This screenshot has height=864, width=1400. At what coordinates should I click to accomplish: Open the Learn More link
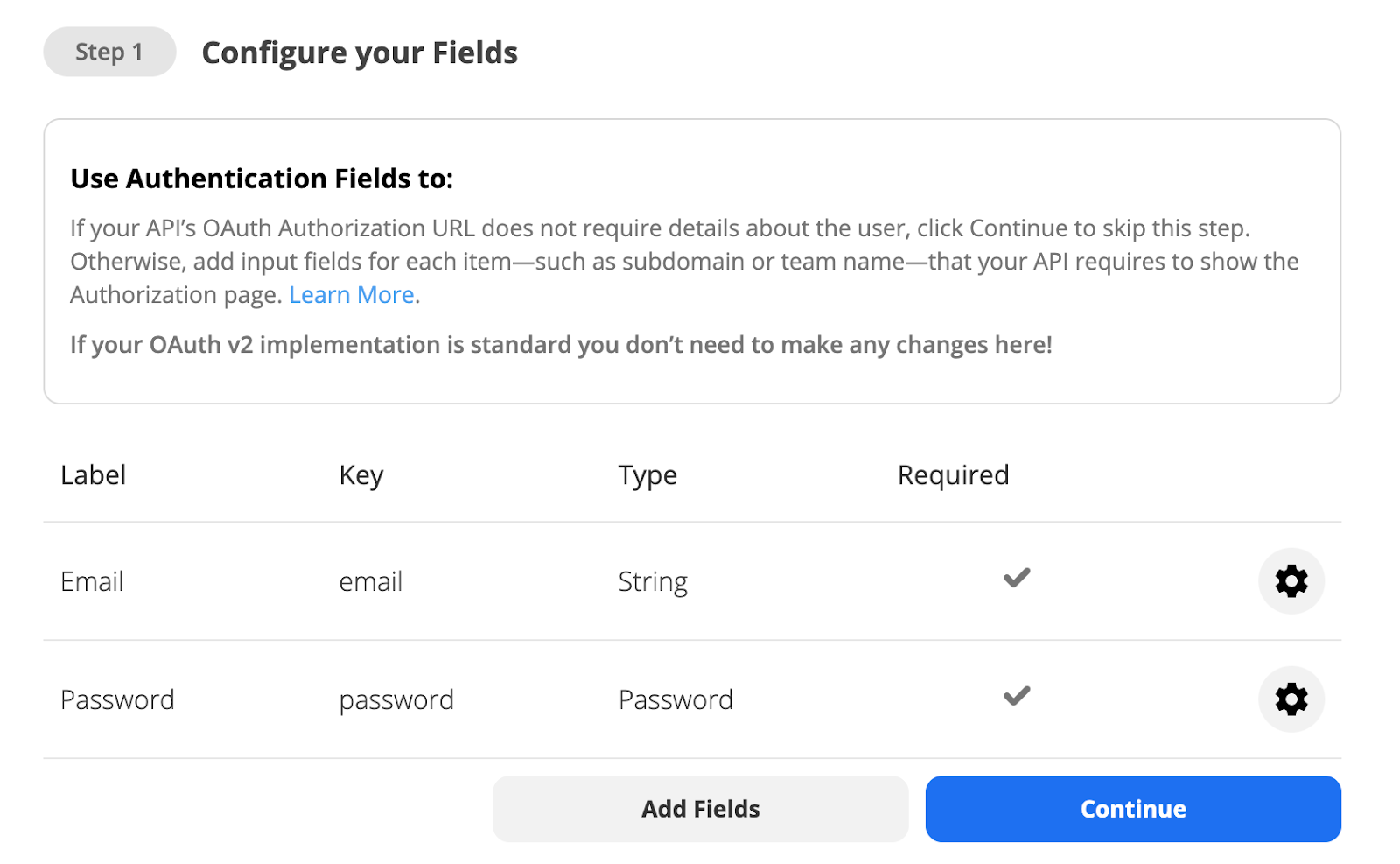[x=352, y=295]
